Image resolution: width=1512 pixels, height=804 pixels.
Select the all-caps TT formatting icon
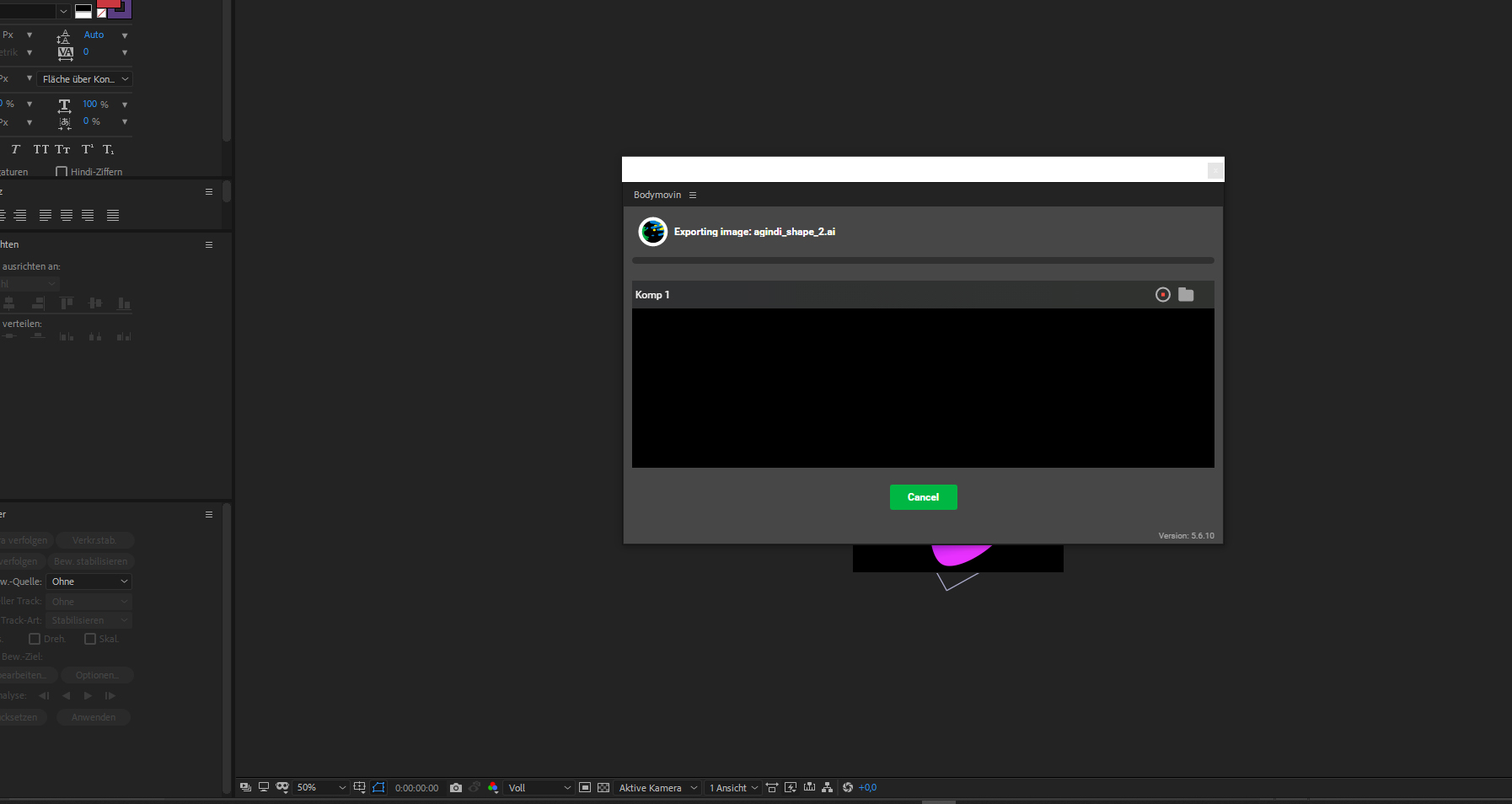(41, 149)
